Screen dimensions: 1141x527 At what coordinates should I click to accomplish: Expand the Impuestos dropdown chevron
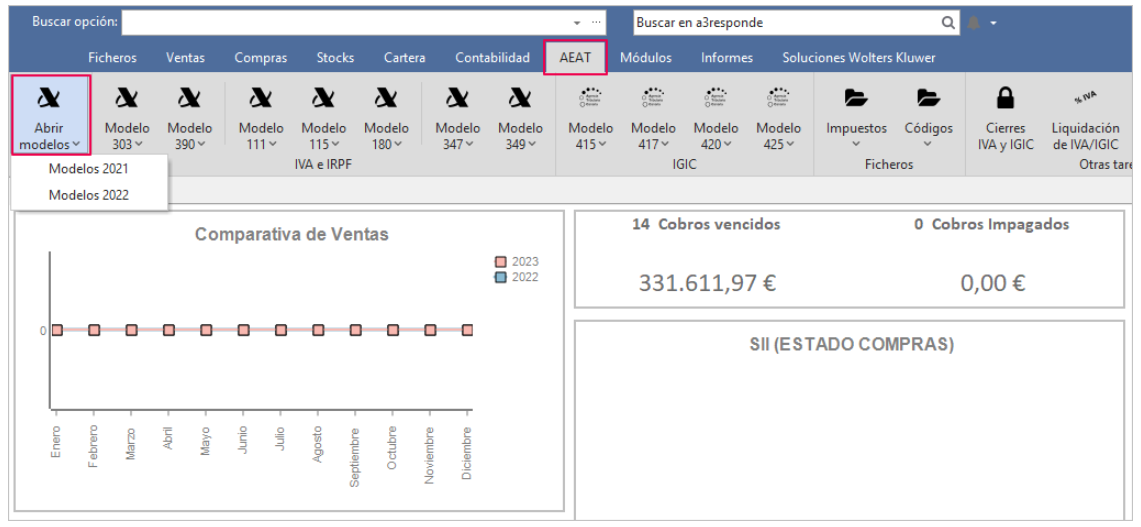pos(856,143)
